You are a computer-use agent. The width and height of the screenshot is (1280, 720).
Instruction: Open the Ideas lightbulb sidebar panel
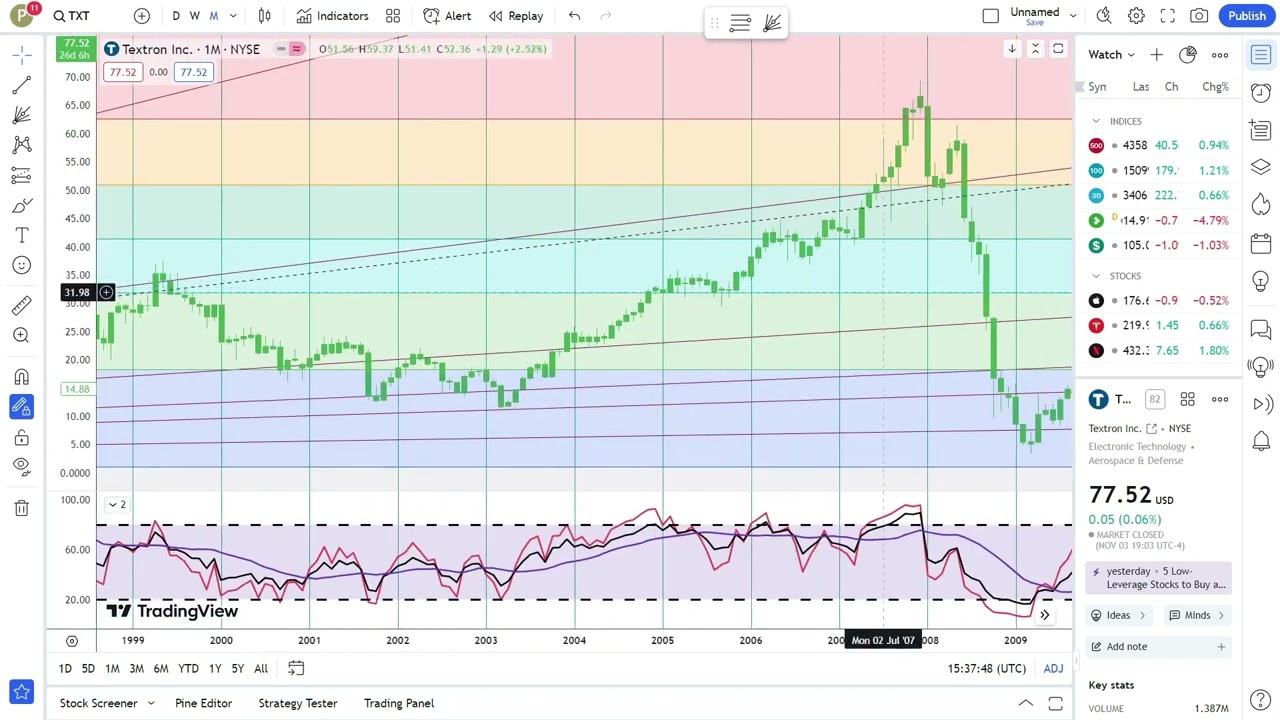1261,281
